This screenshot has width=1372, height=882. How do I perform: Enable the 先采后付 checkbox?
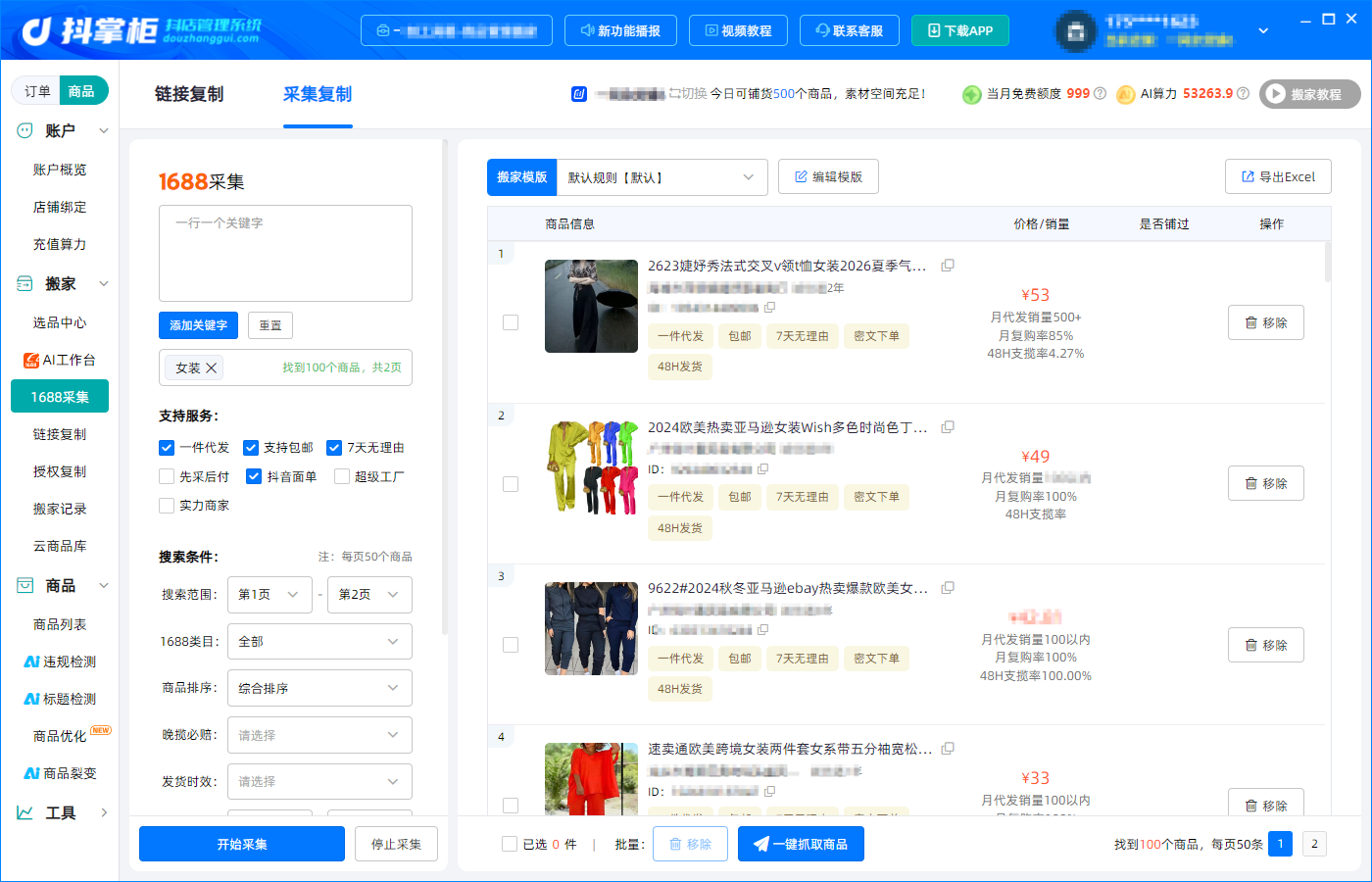click(167, 476)
